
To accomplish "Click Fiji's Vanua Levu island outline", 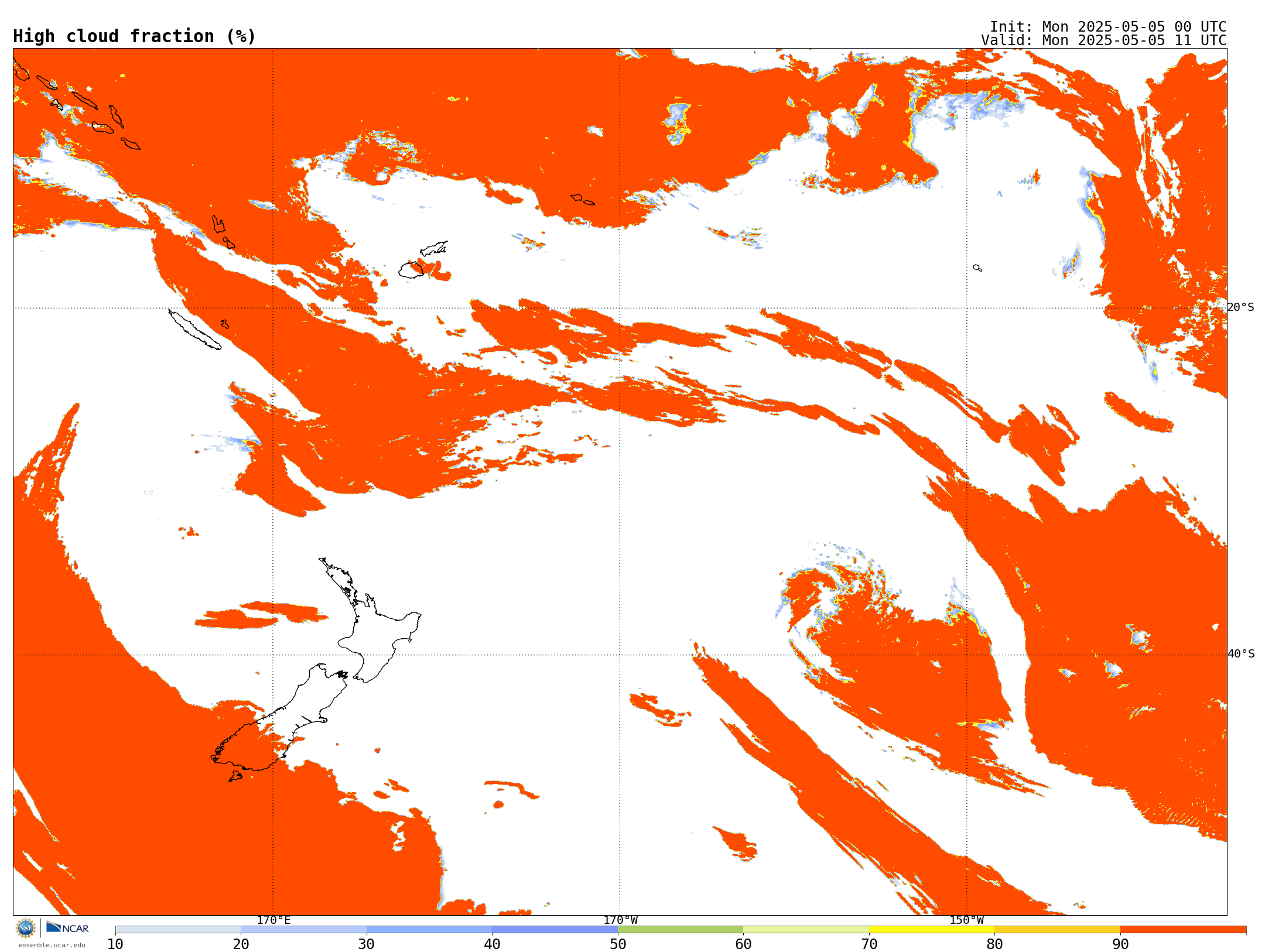I will 433,249.
